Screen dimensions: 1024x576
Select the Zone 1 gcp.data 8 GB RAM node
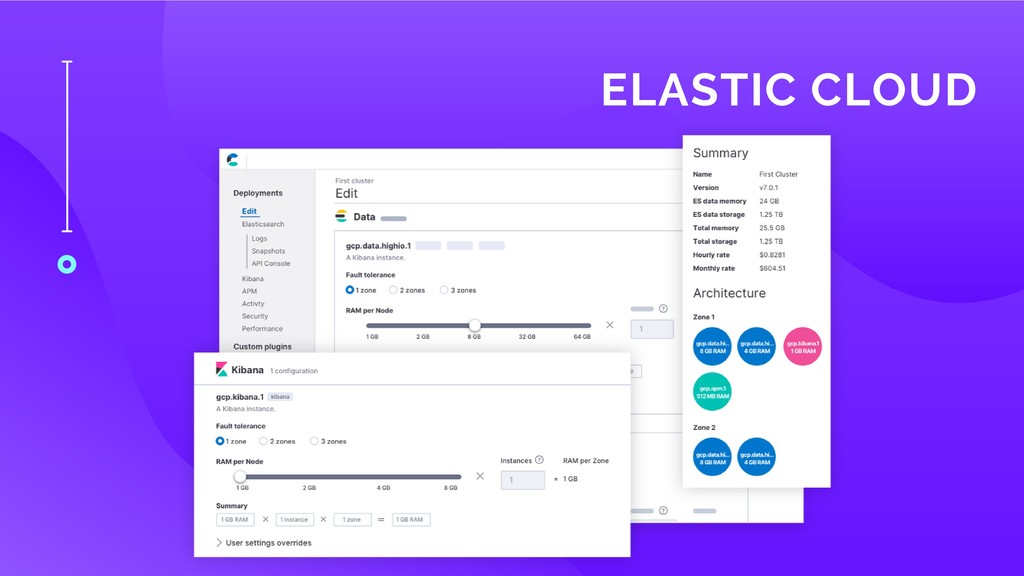pos(712,346)
